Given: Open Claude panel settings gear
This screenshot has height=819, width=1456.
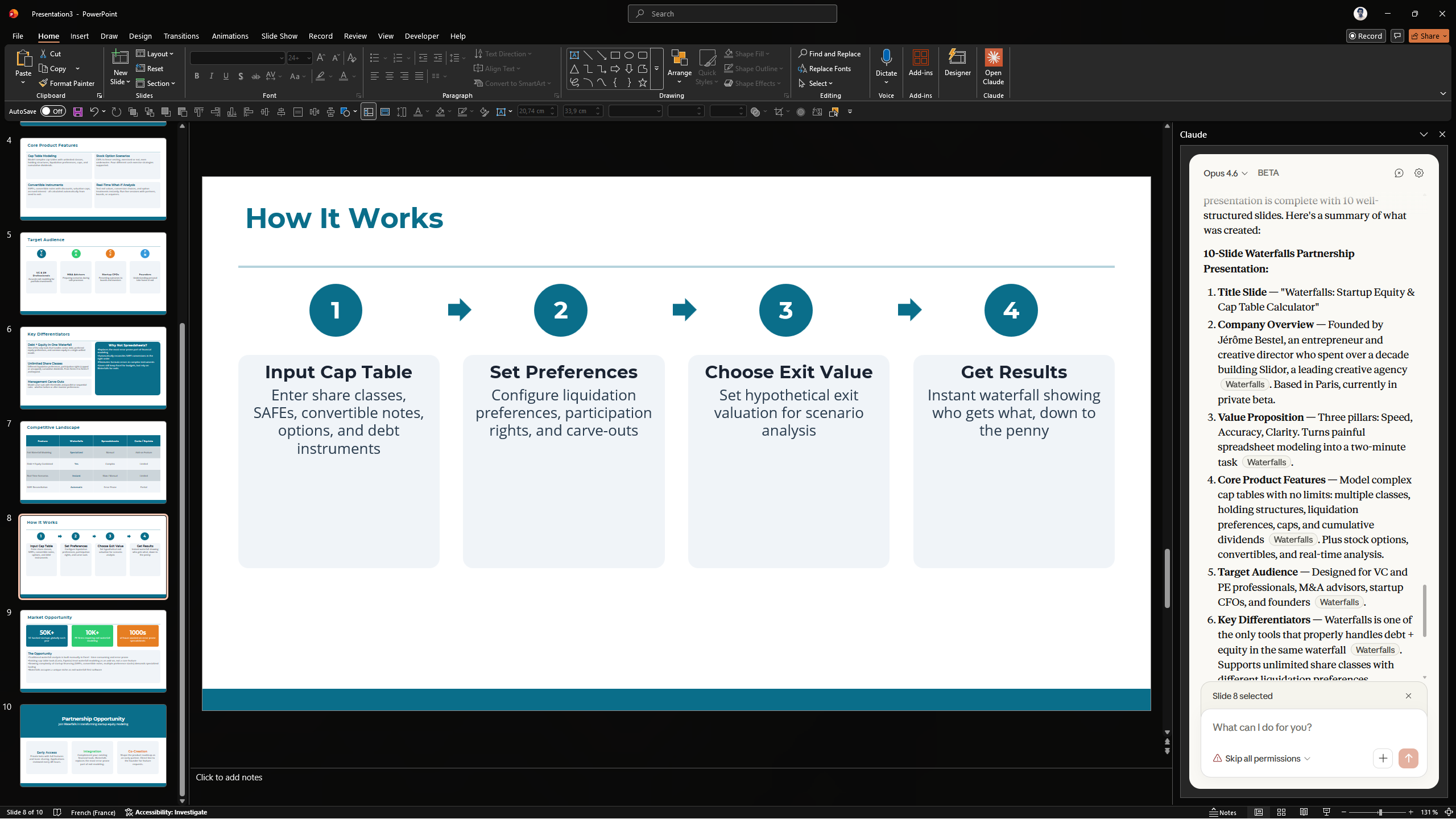Looking at the screenshot, I should [x=1419, y=173].
